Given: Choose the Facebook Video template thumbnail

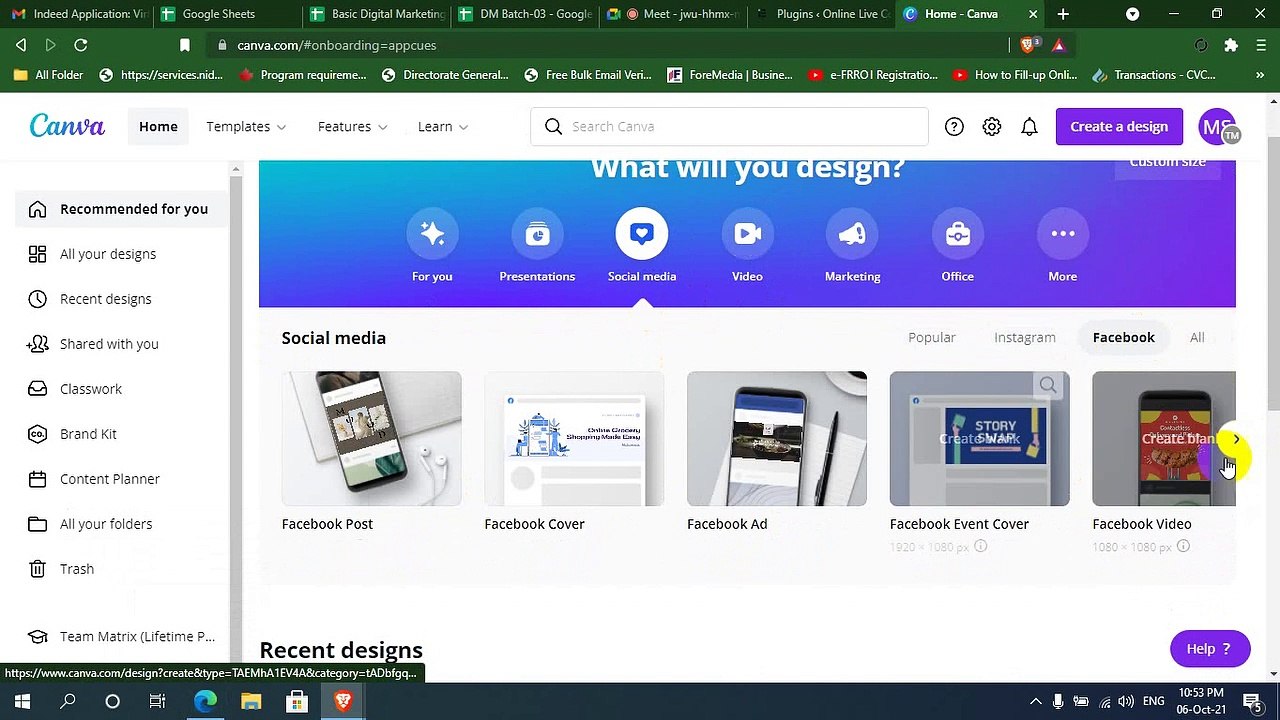Looking at the screenshot, I should pos(1164,439).
